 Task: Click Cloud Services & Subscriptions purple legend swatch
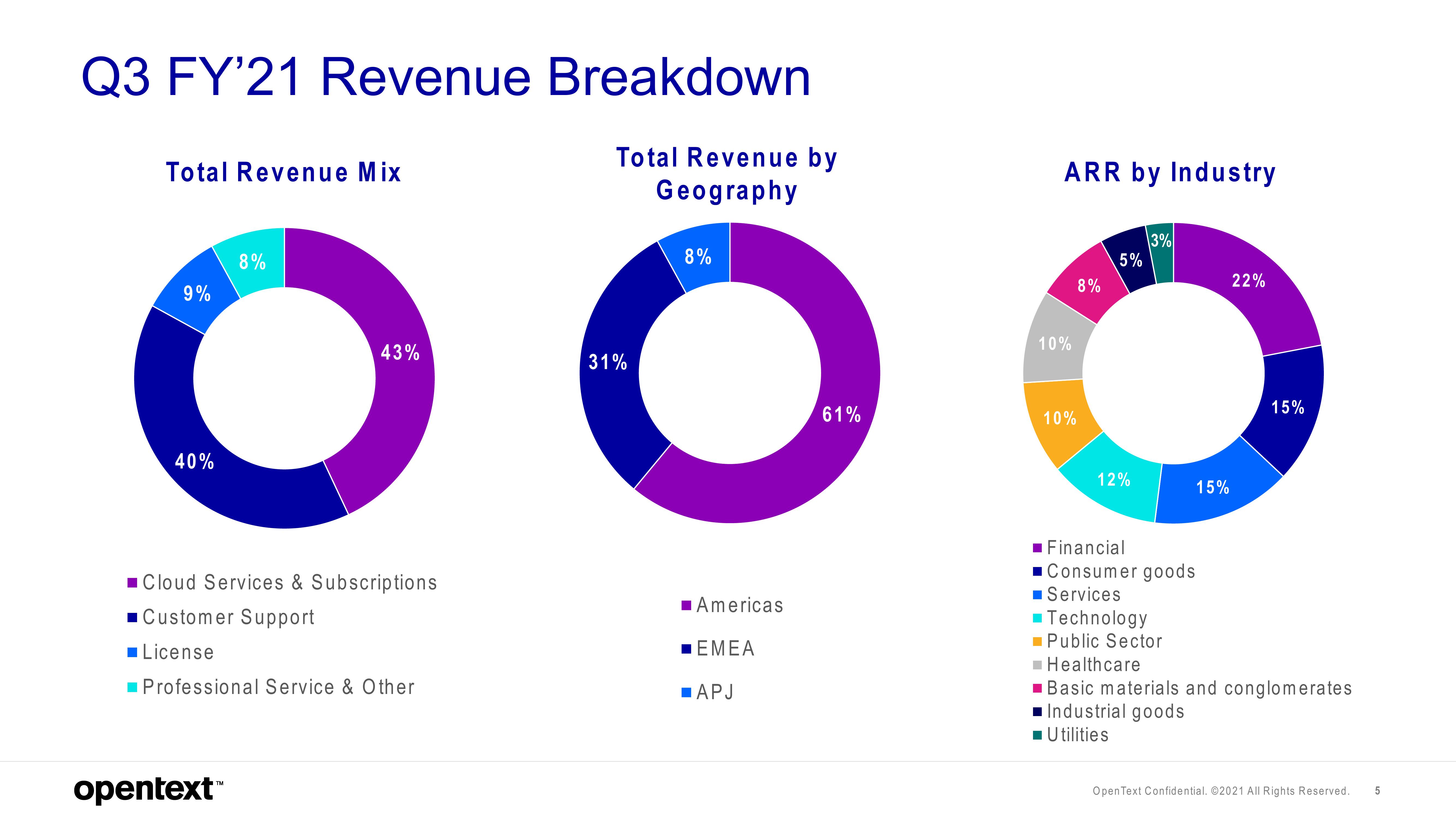[132, 583]
